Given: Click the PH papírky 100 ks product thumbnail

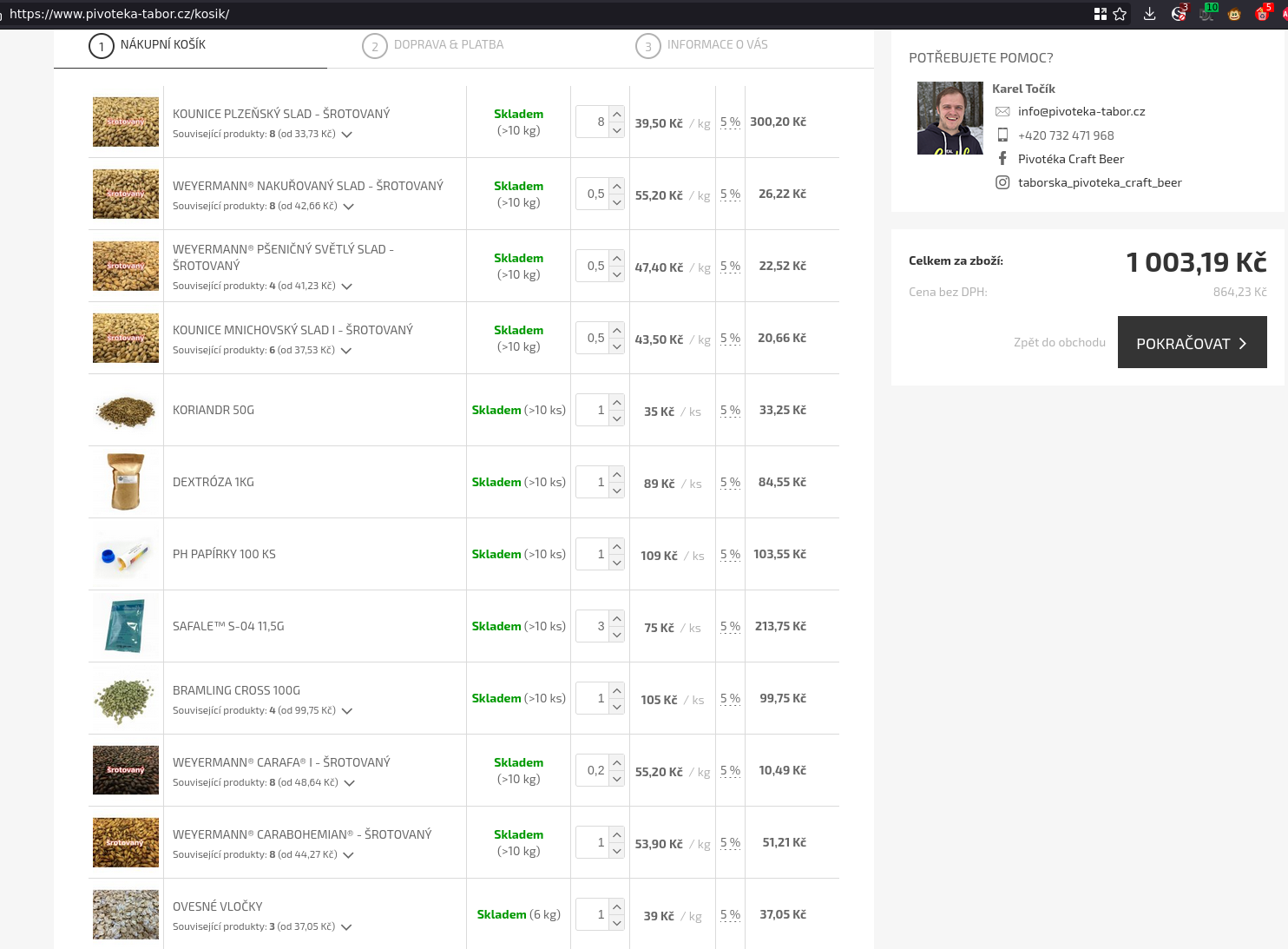Looking at the screenshot, I should pos(126,555).
